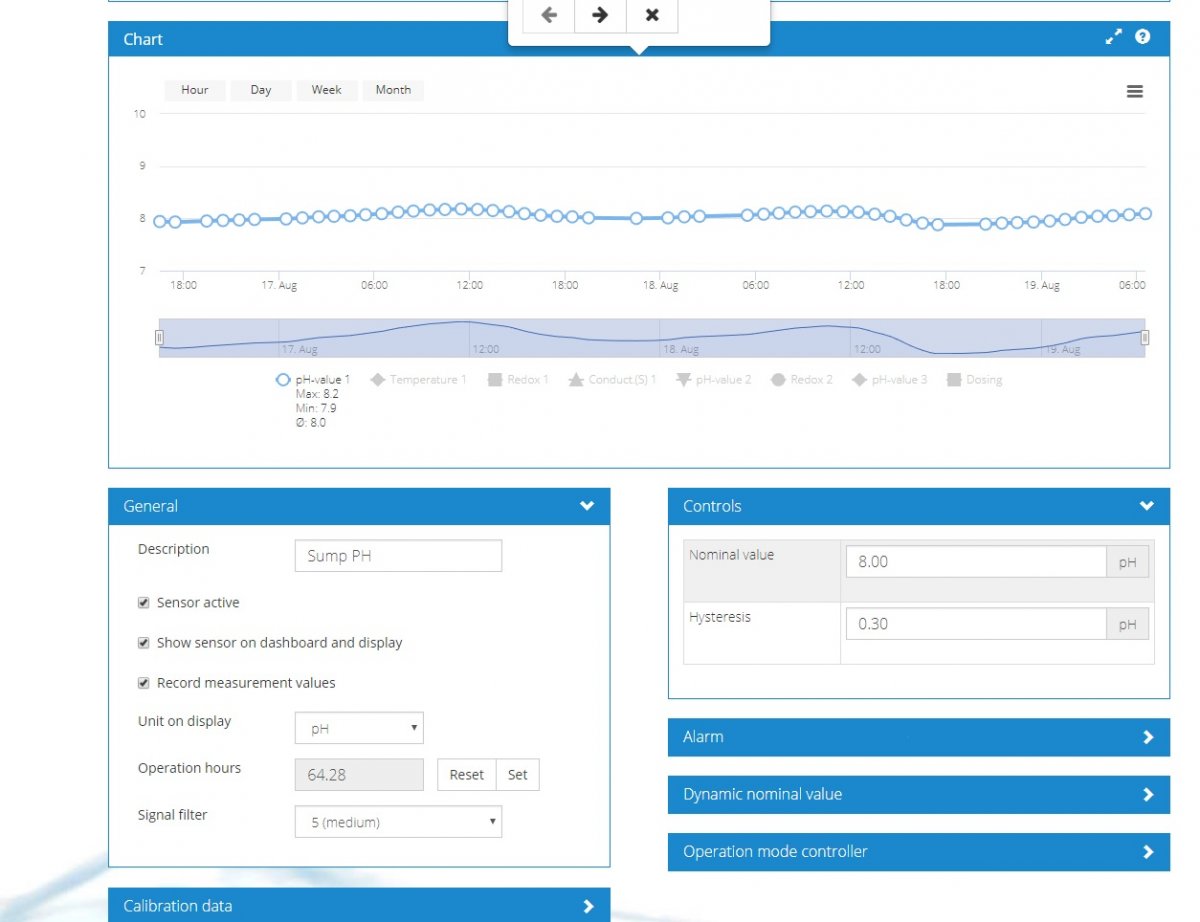
Task: Select the Month chart range
Action: click(x=393, y=90)
